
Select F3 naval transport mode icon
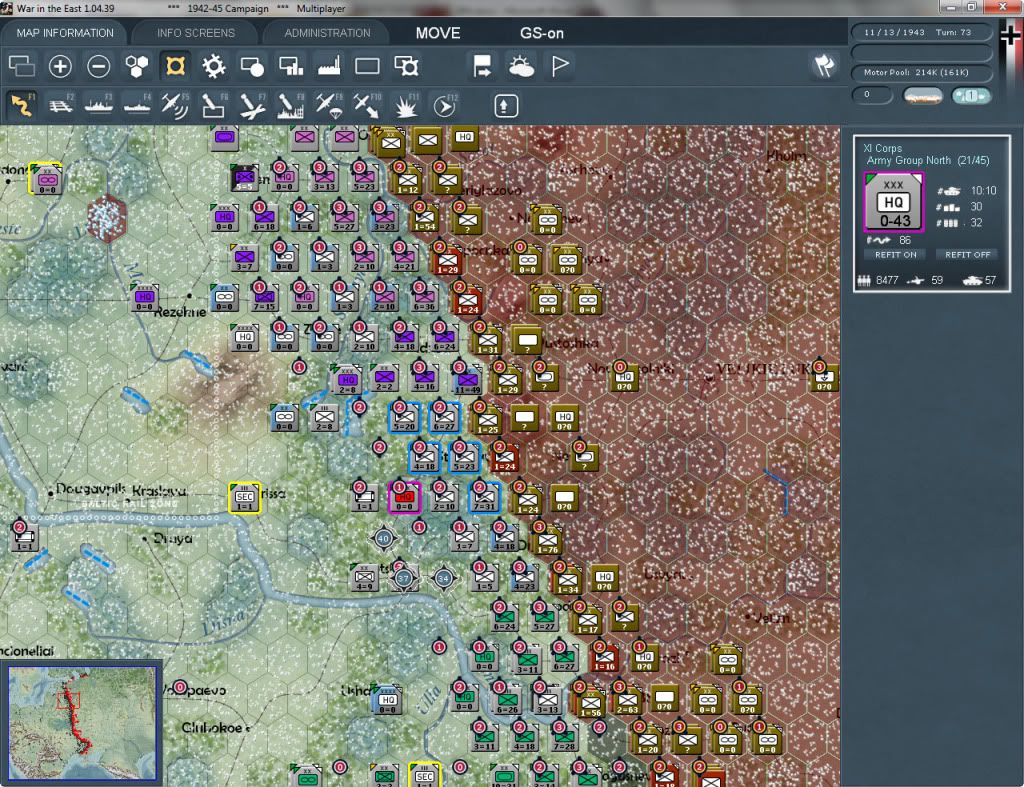coord(99,105)
